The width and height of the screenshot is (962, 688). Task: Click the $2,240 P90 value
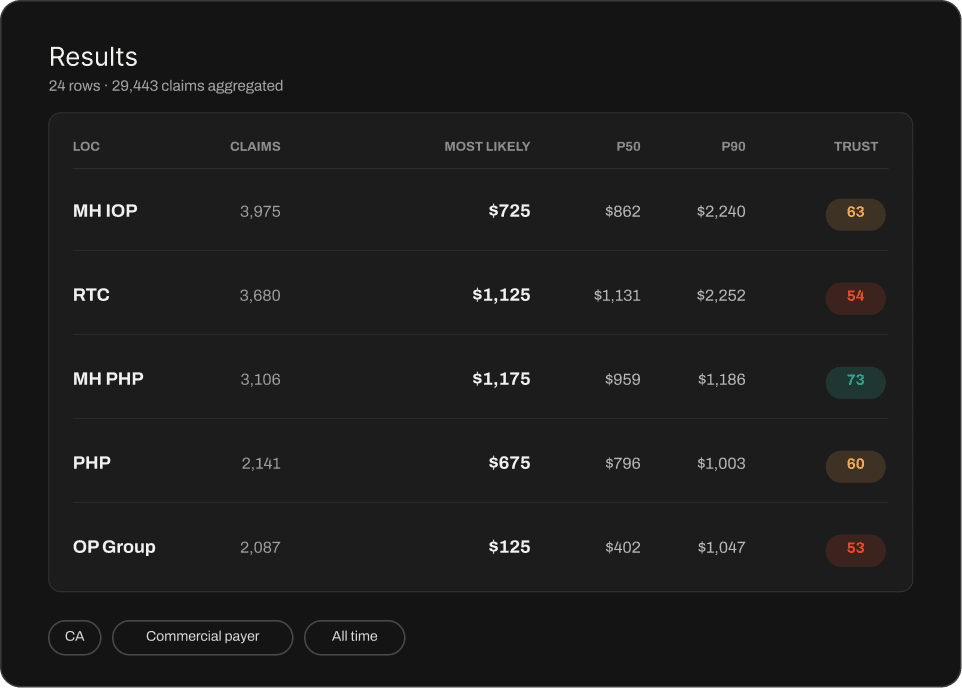[721, 212]
